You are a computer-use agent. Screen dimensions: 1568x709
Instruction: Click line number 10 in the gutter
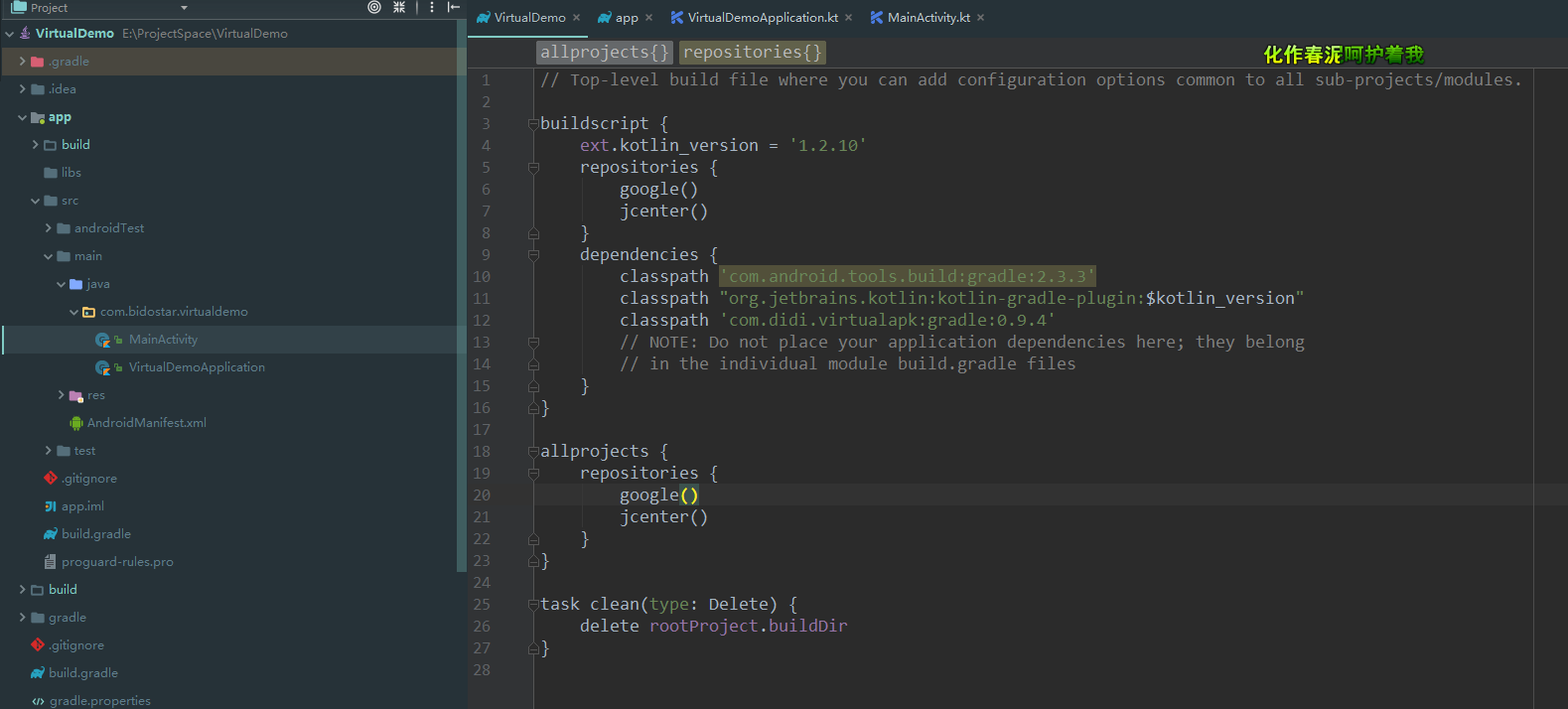[482, 277]
